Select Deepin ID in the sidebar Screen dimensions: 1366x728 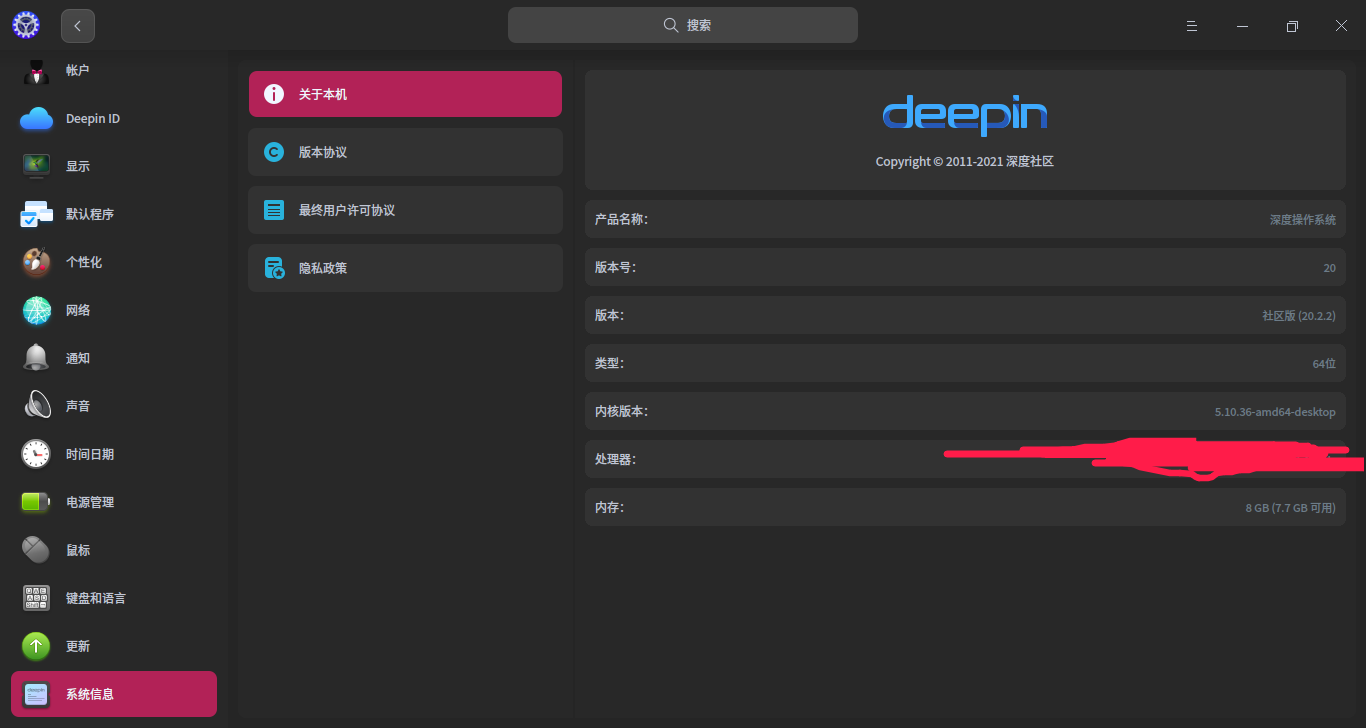(114, 119)
